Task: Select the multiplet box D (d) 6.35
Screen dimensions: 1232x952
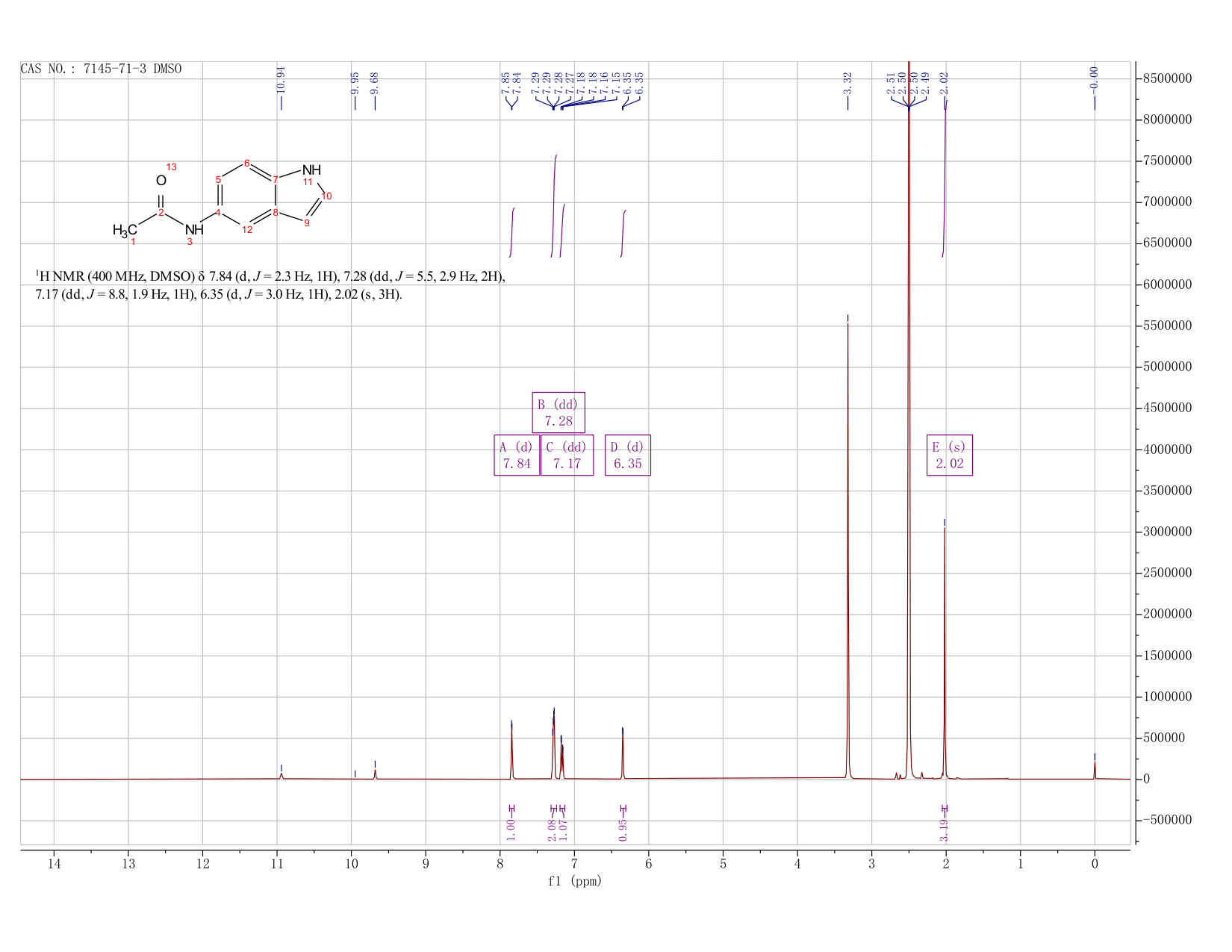Action: tap(628, 455)
